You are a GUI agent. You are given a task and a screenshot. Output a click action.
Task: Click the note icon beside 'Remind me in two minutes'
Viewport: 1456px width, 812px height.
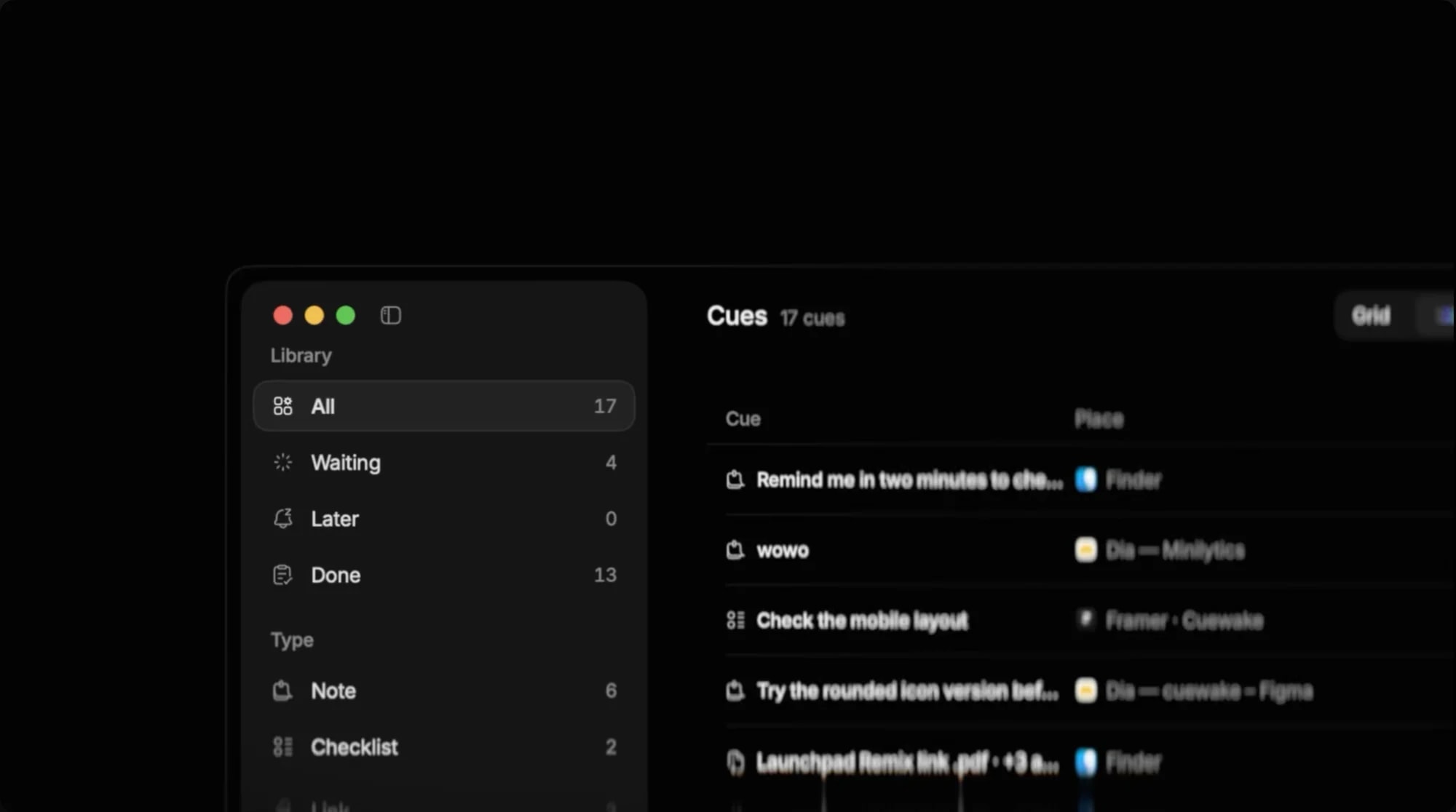click(735, 479)
